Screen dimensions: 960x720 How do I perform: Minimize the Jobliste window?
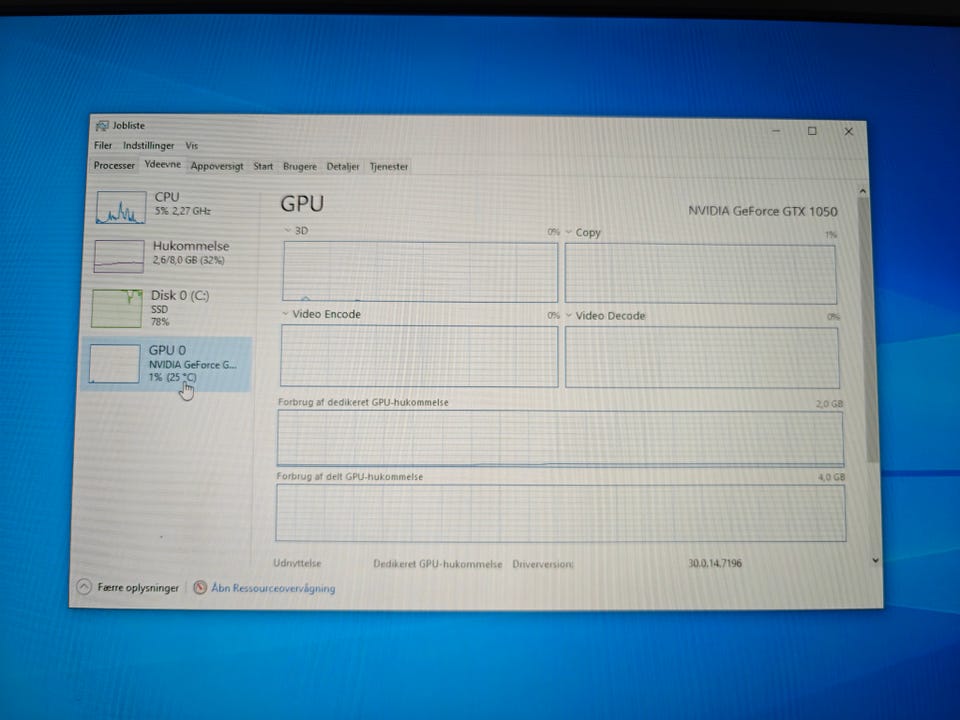click(776, 130)
